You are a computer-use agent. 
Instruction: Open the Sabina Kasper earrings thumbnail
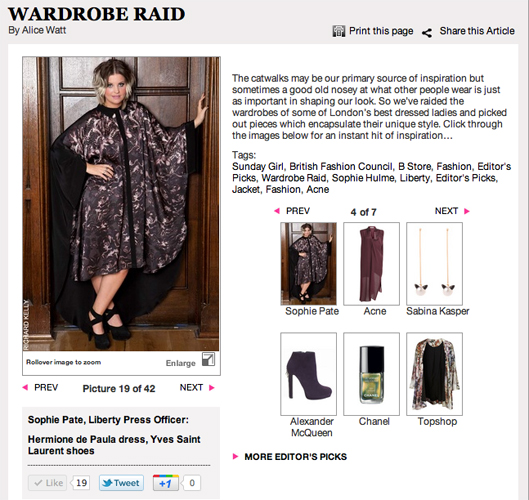point(434,263)
